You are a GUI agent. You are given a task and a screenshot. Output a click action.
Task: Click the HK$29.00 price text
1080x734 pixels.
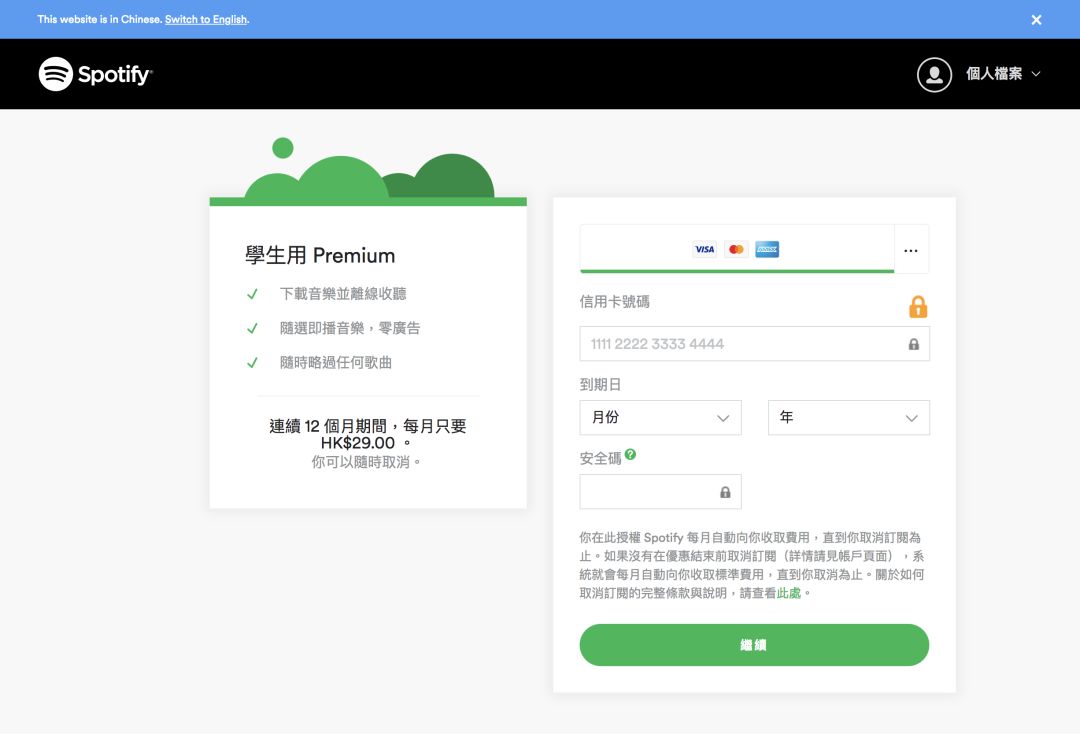click(358, 443)
